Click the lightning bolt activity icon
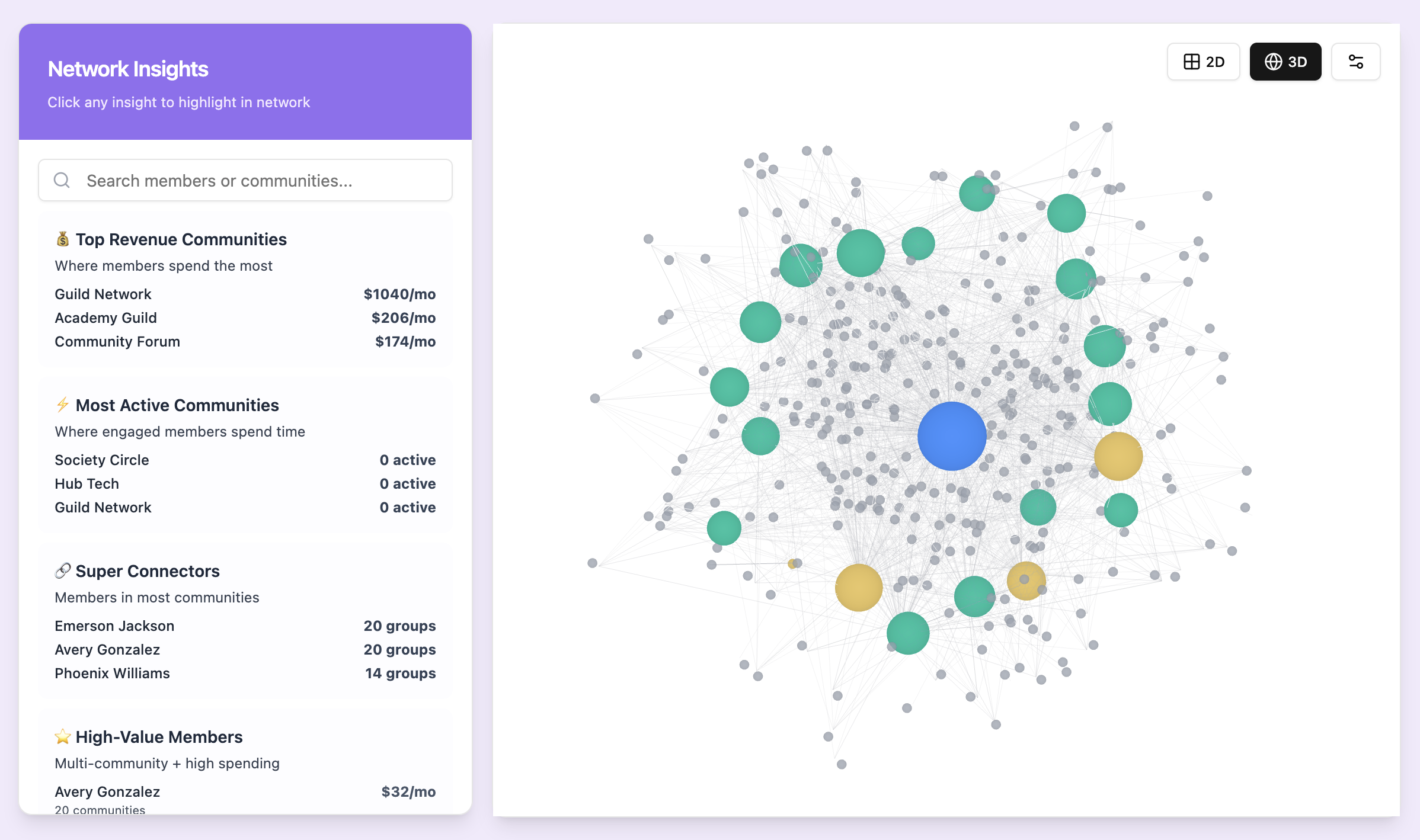Image resolution: width=1420 pixels, height=840 pixels. click(x=62, y=405)
